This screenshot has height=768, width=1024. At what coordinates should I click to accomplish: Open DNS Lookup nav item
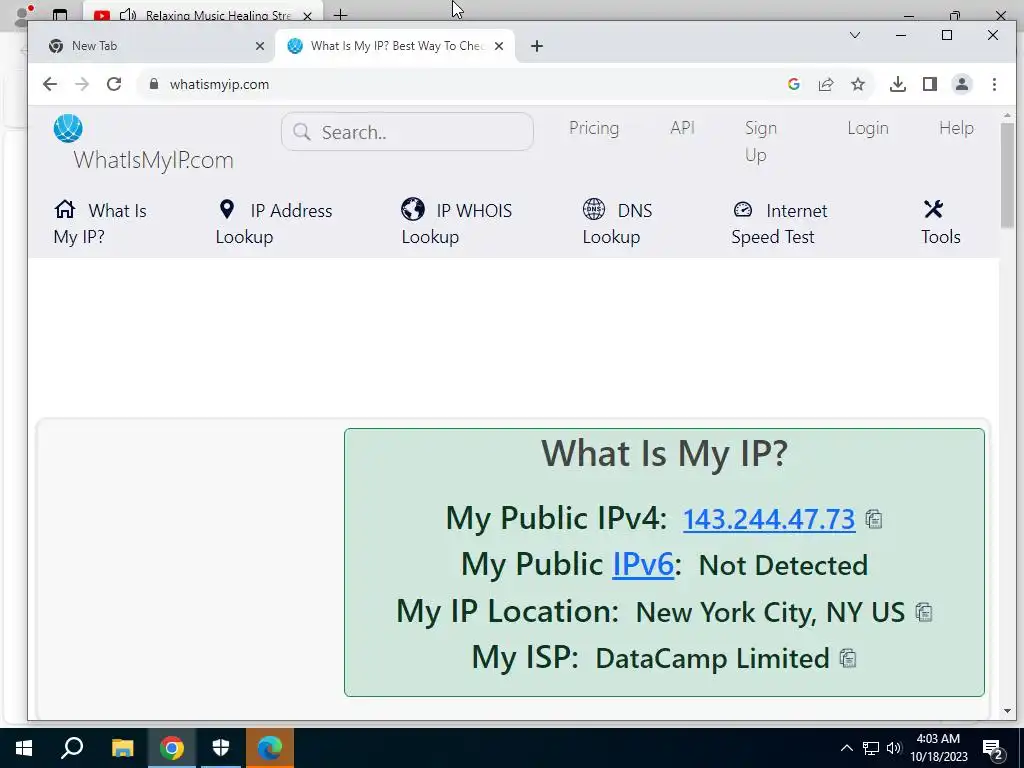617,223
